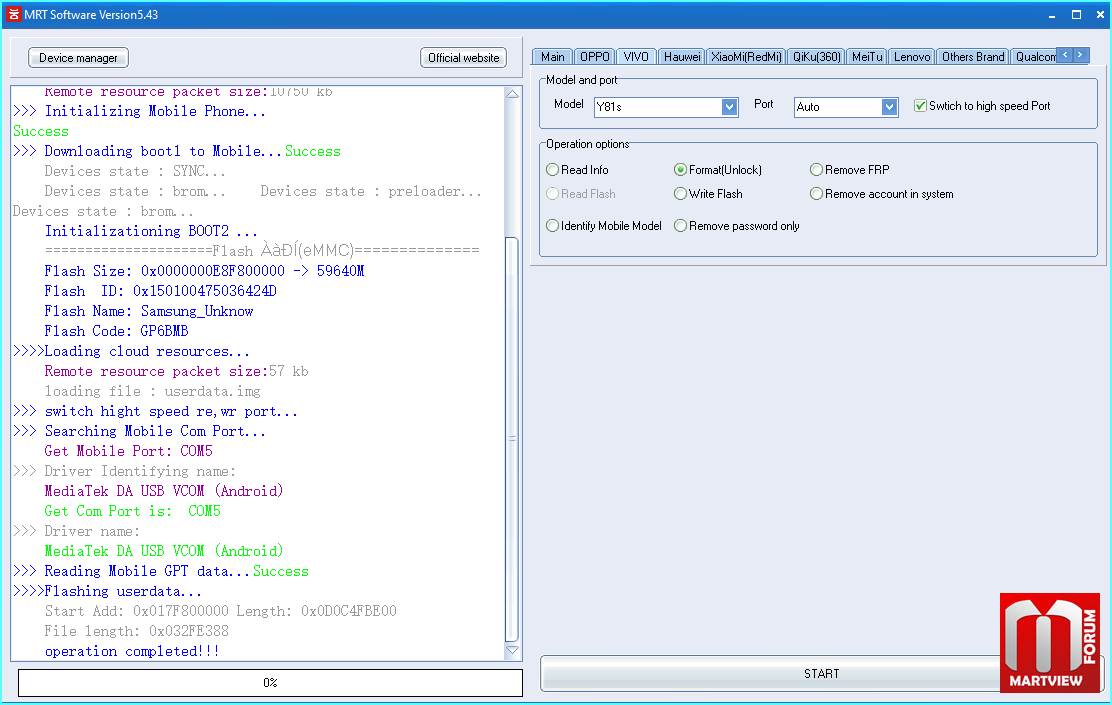Screen dimensions: 1112x705
Task: Choose the Write Flash option
Action: (x=708, y=194)
